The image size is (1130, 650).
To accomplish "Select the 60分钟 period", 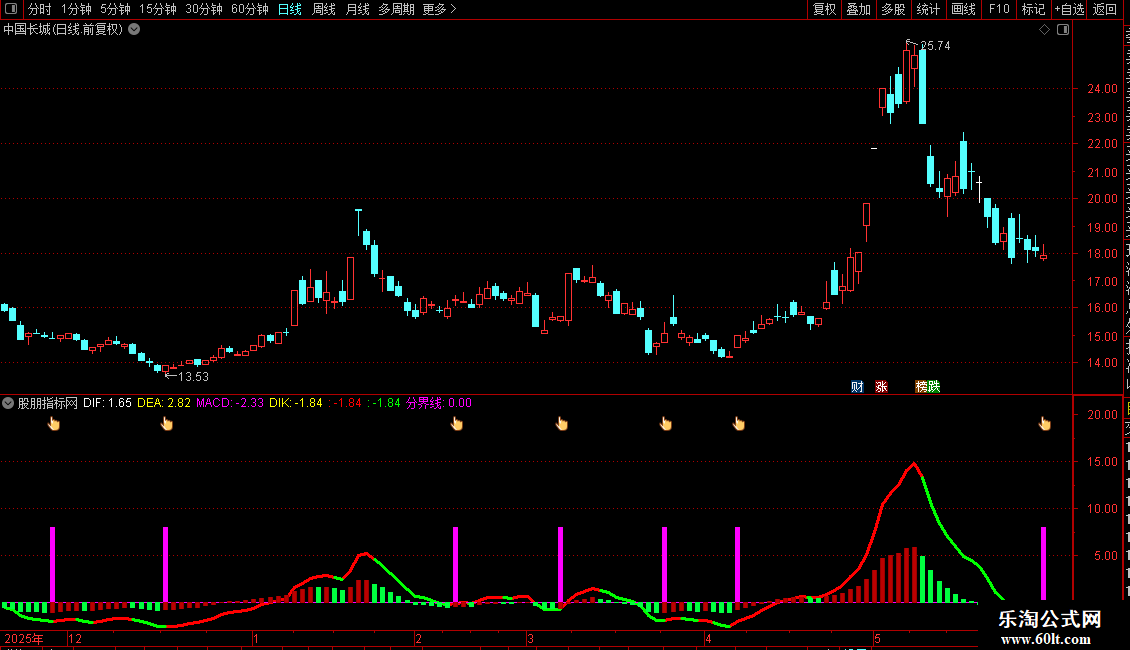I will tap(249, 9).
